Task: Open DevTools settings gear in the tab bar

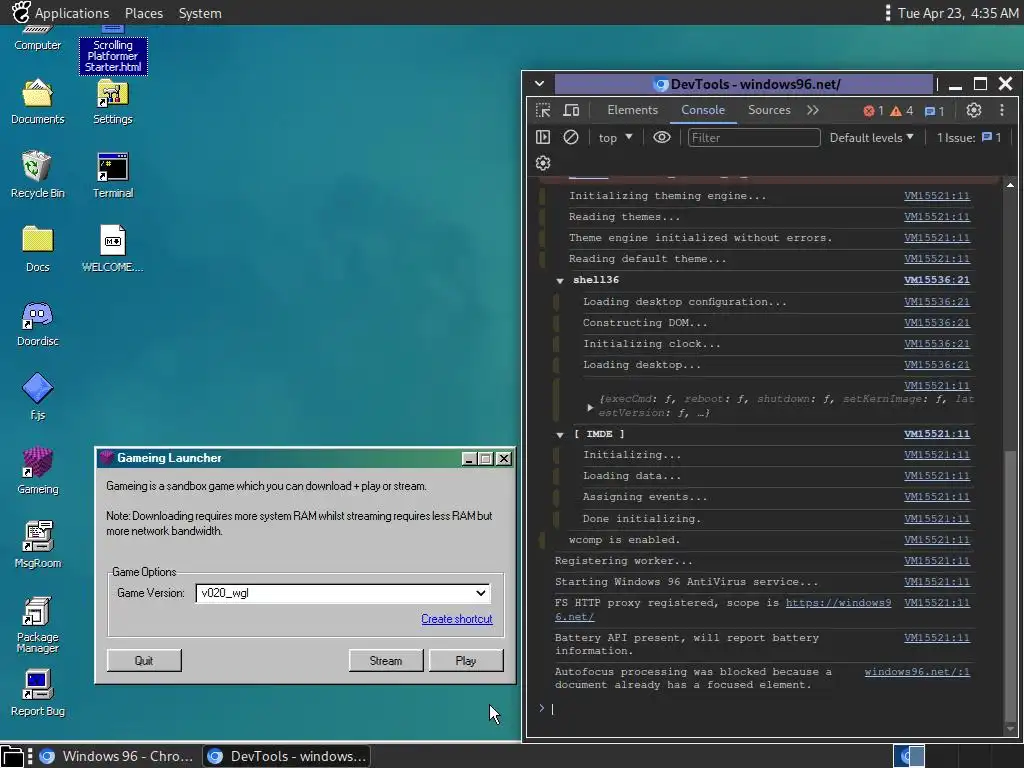Action: [974, 110]
